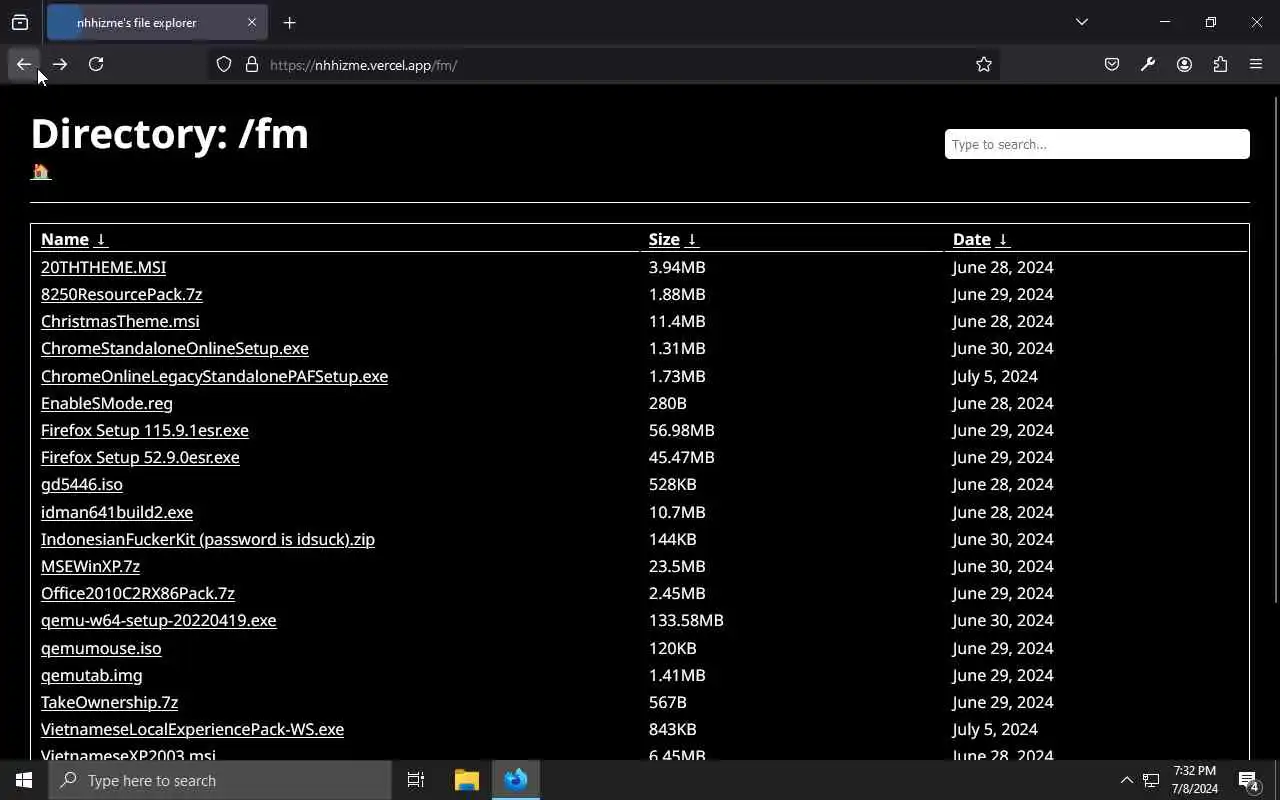Bookmark this page with the star
1280x800 pixels.
tap(984, 64)
